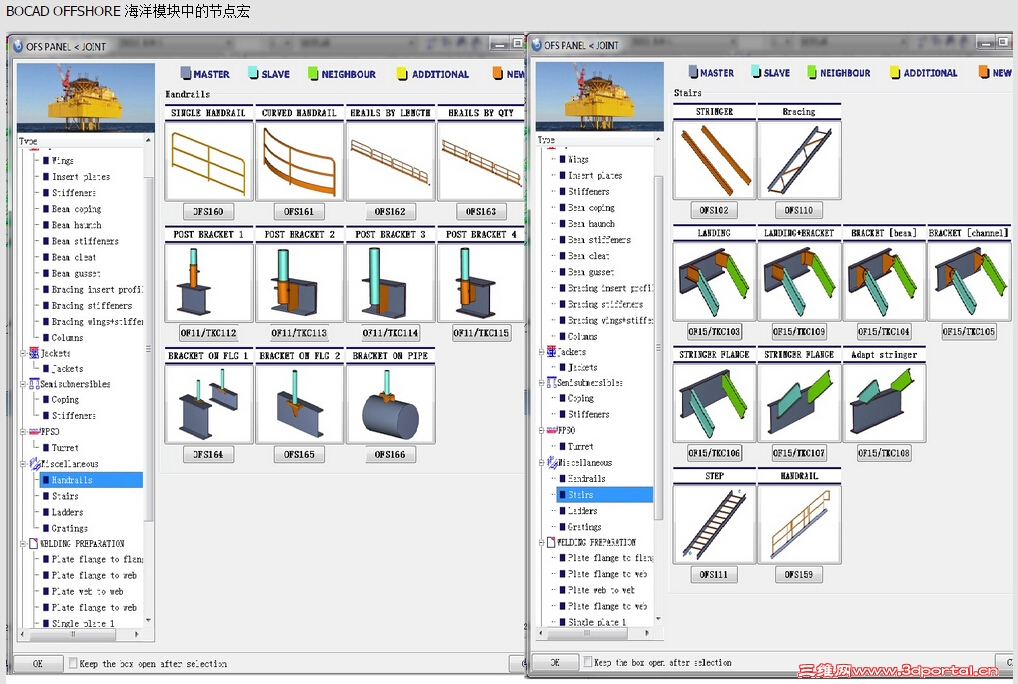
Task: Click SLAVE color legend in left panel
Action: pos(269,74)
